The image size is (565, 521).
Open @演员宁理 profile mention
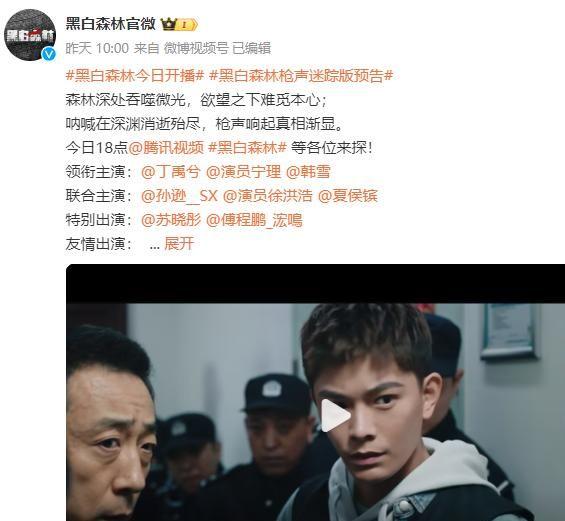pos(243,172)
